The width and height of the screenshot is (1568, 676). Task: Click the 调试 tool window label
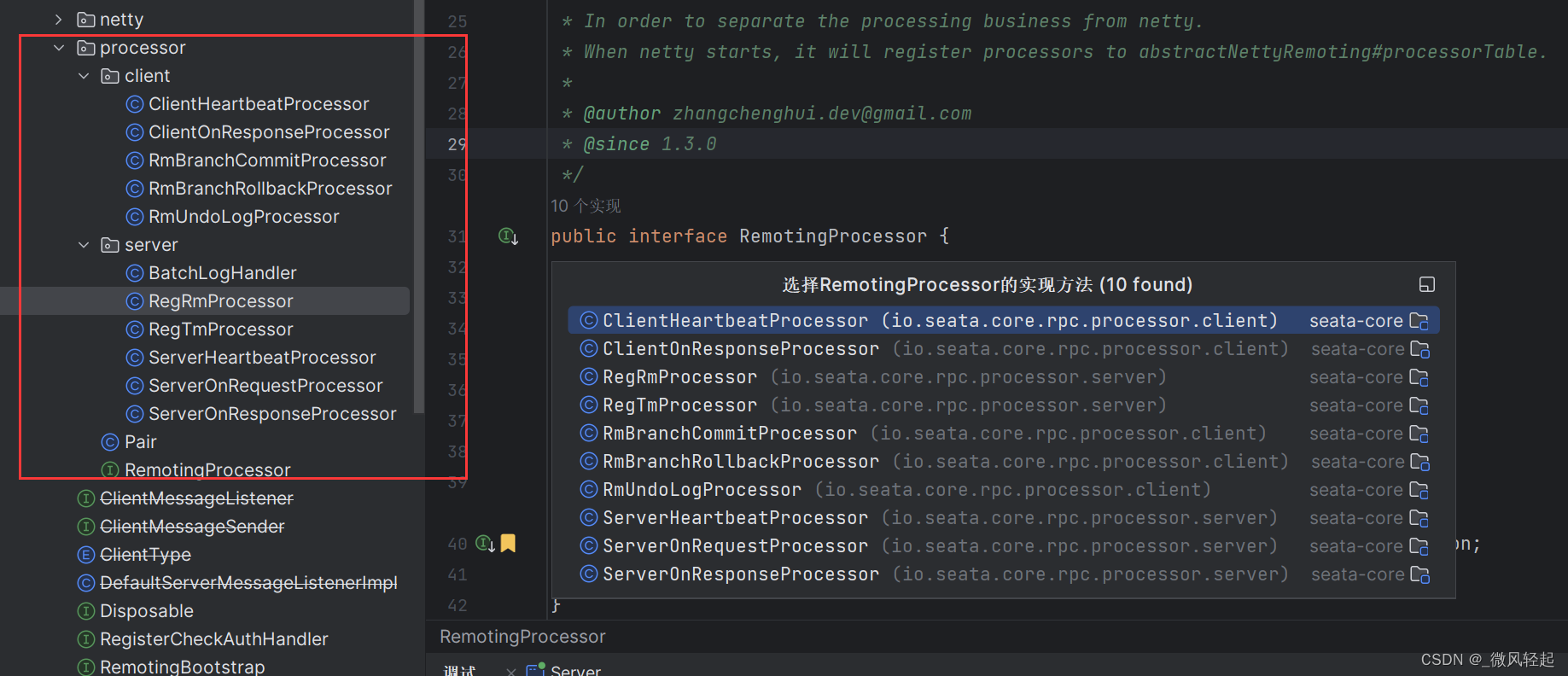(459, 671)
